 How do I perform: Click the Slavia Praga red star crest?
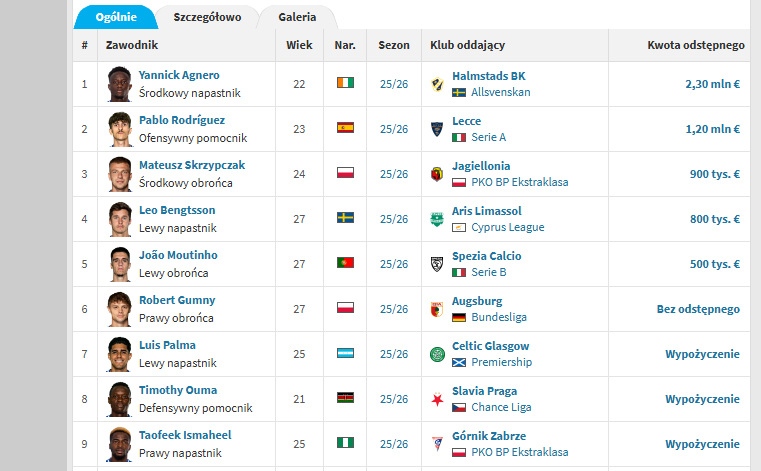click(437, 399)
